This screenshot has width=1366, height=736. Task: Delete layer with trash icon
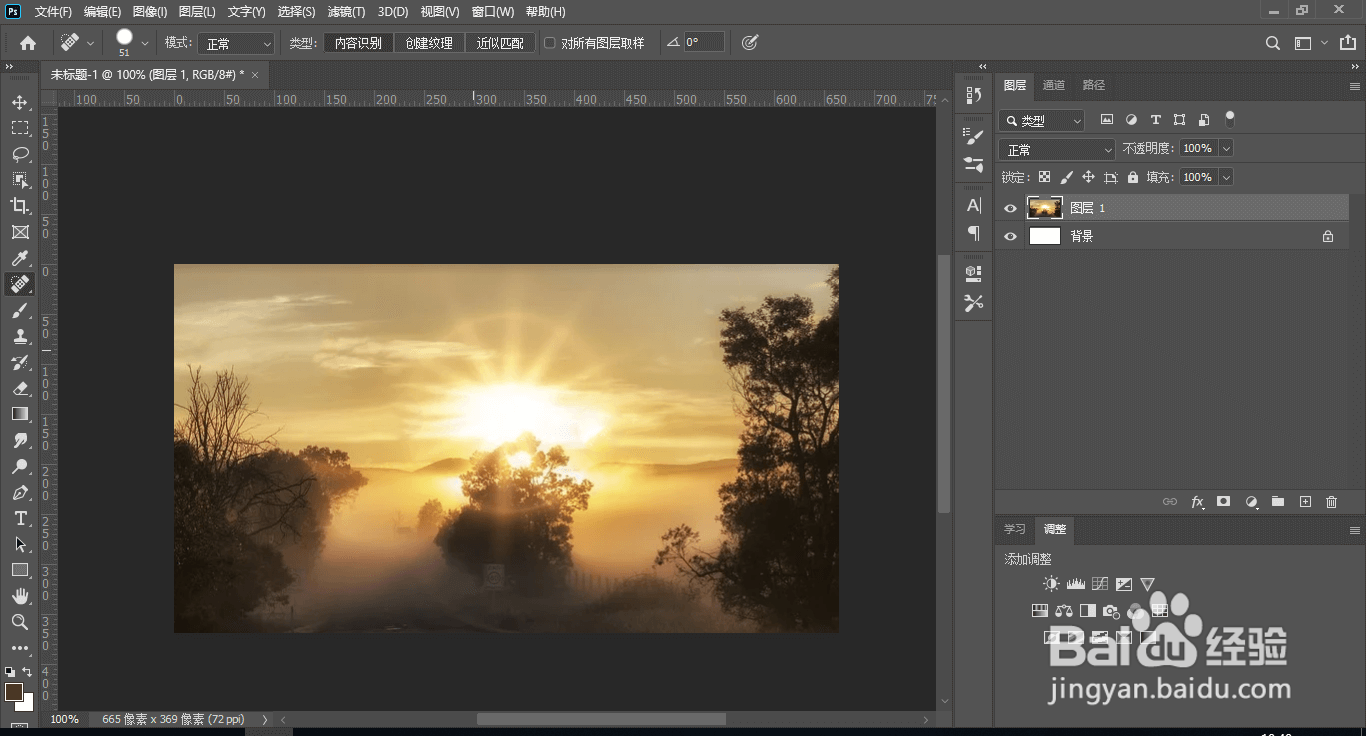[x=1331, y=502]
